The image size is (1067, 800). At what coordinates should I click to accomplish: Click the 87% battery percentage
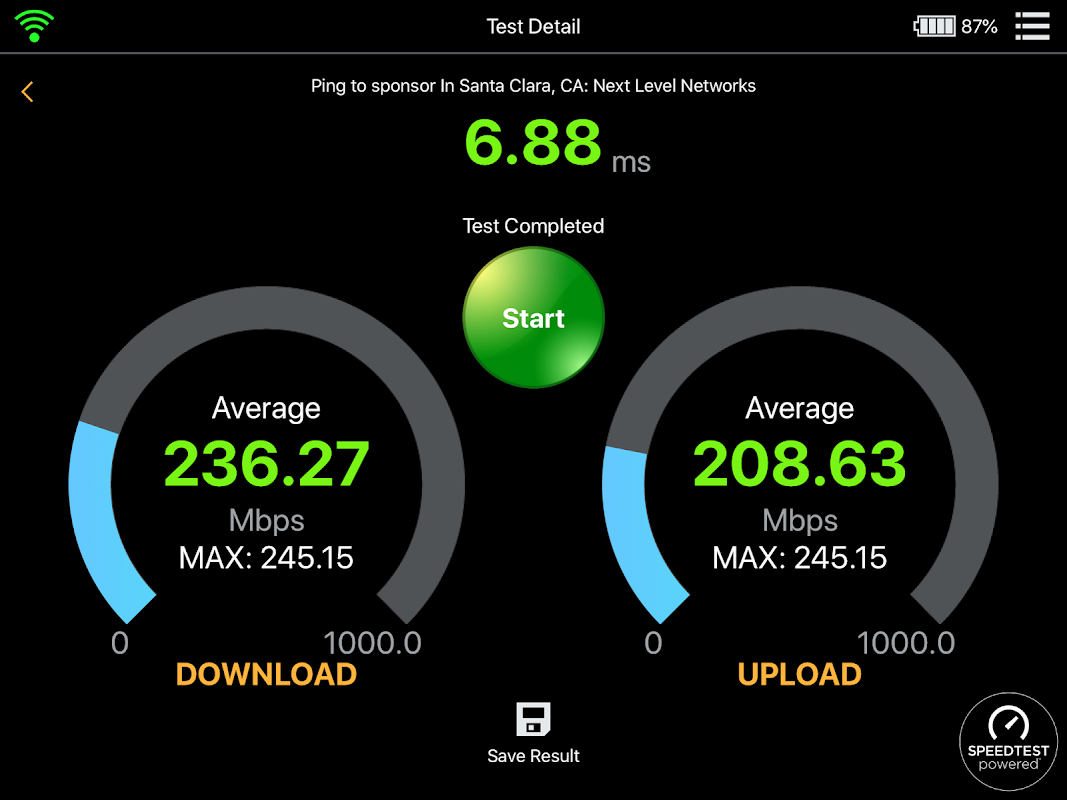979,27
